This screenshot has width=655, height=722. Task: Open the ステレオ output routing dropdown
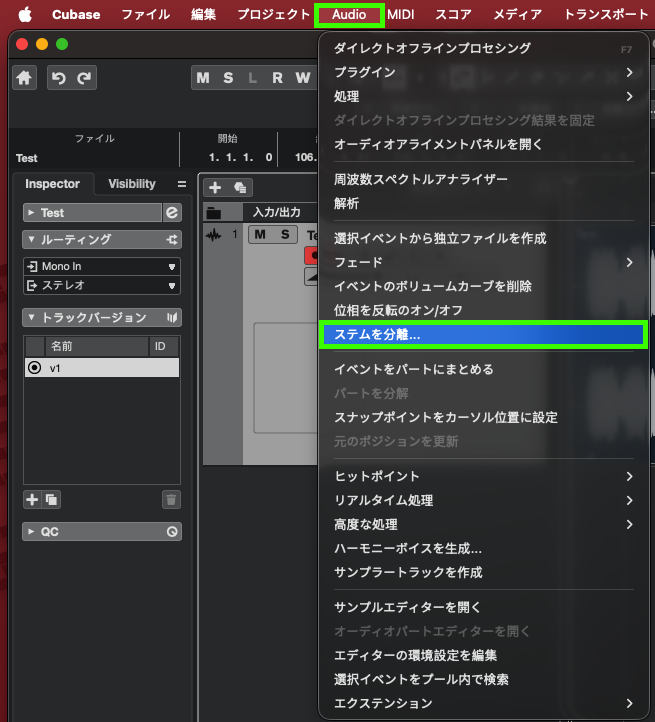(101, 286)
